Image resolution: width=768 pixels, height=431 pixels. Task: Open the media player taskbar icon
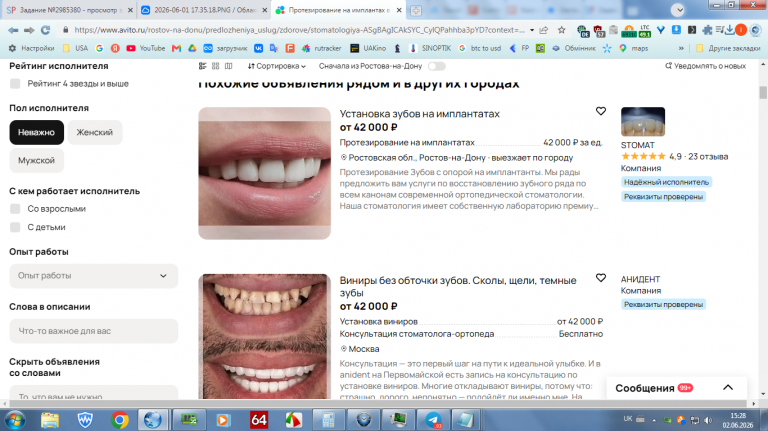pos(223,420)
